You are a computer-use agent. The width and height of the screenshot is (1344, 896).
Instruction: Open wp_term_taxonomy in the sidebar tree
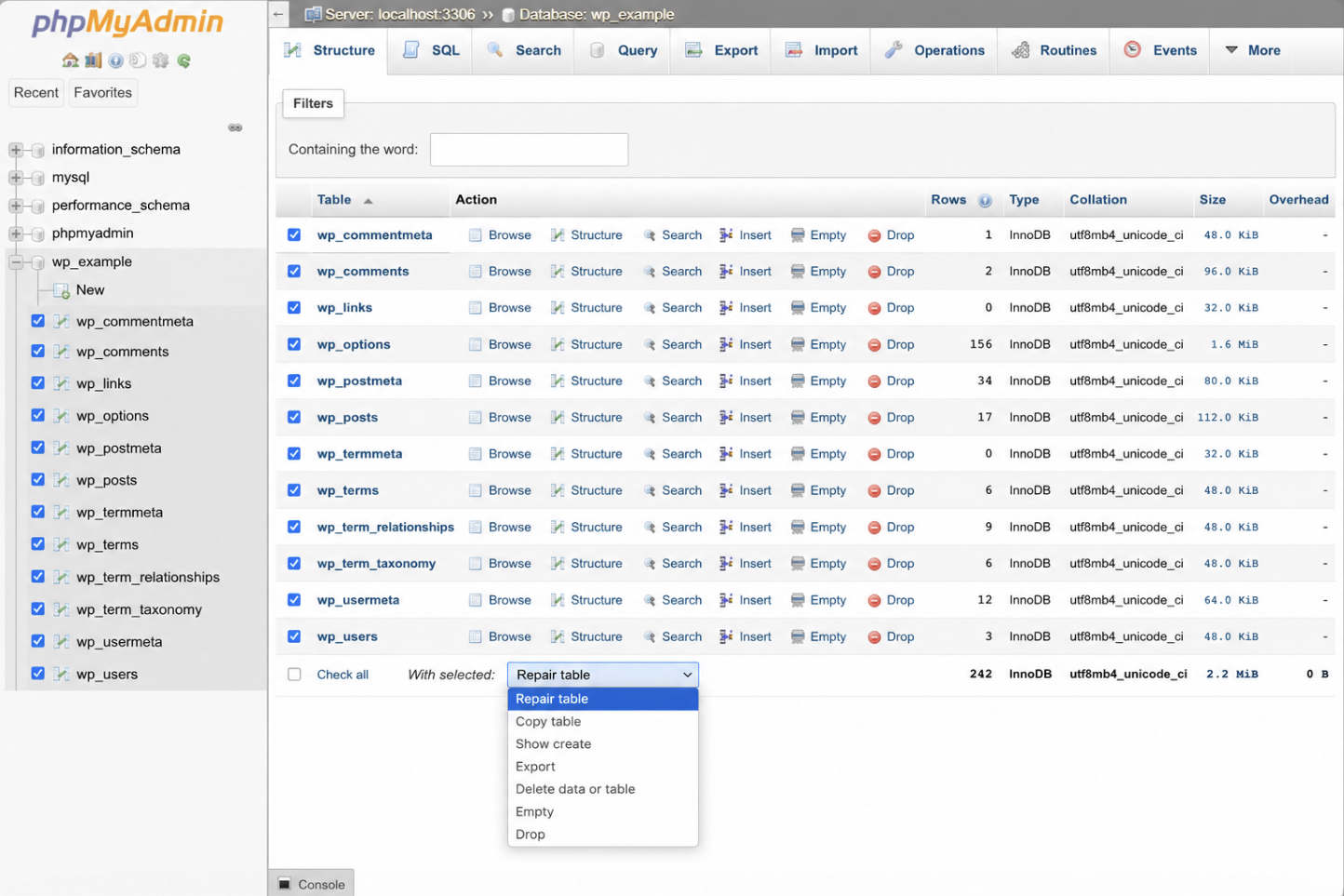tap(139, 609)
